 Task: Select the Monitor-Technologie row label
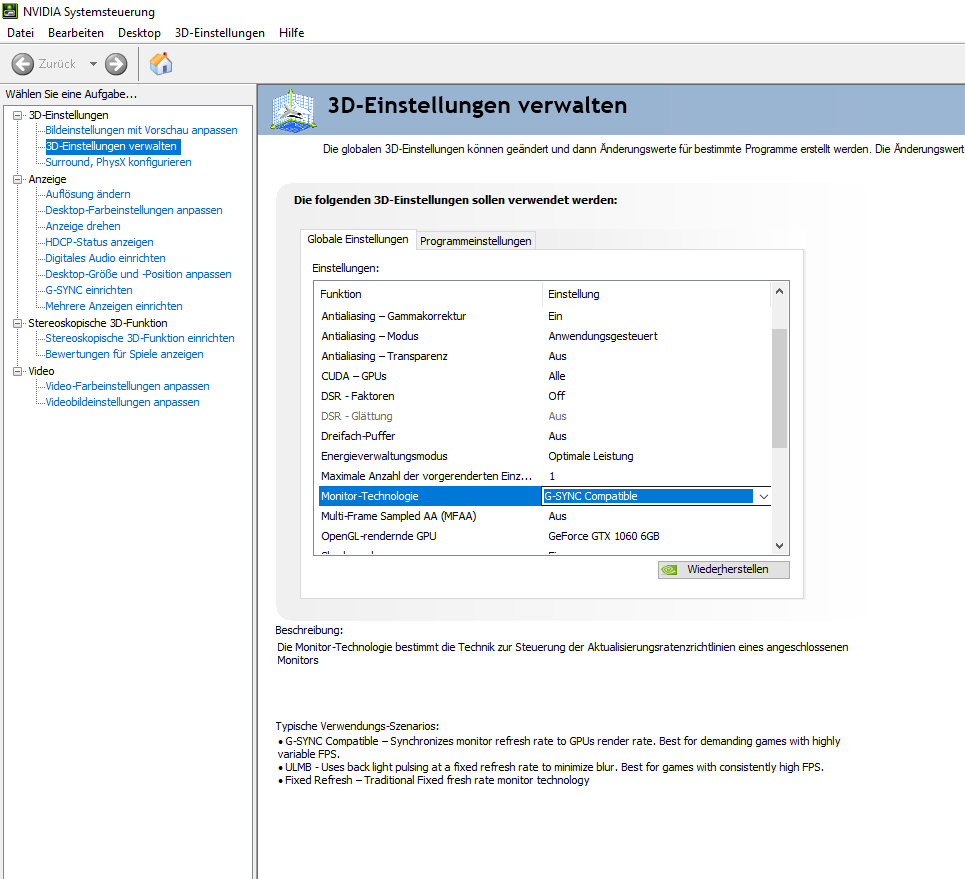370,496
